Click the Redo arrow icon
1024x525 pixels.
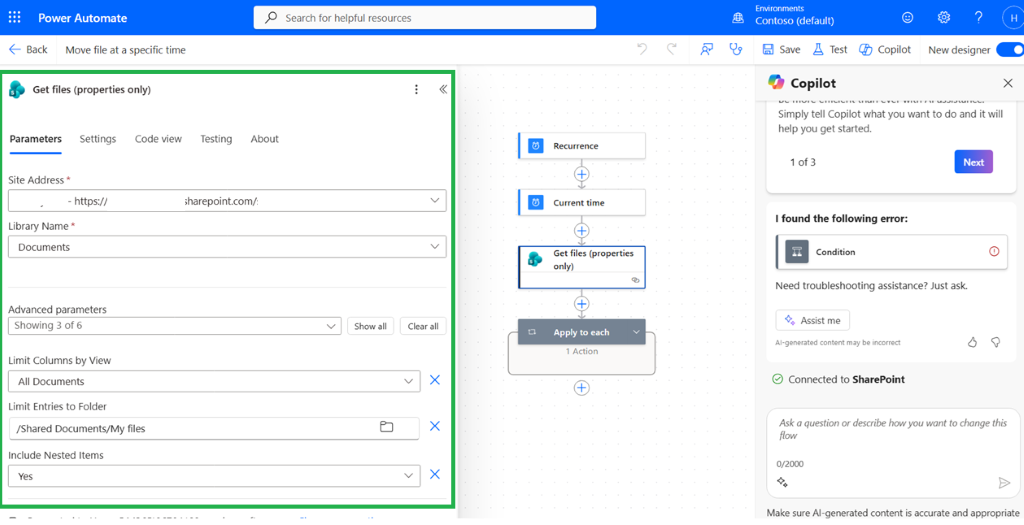point(671,50)
